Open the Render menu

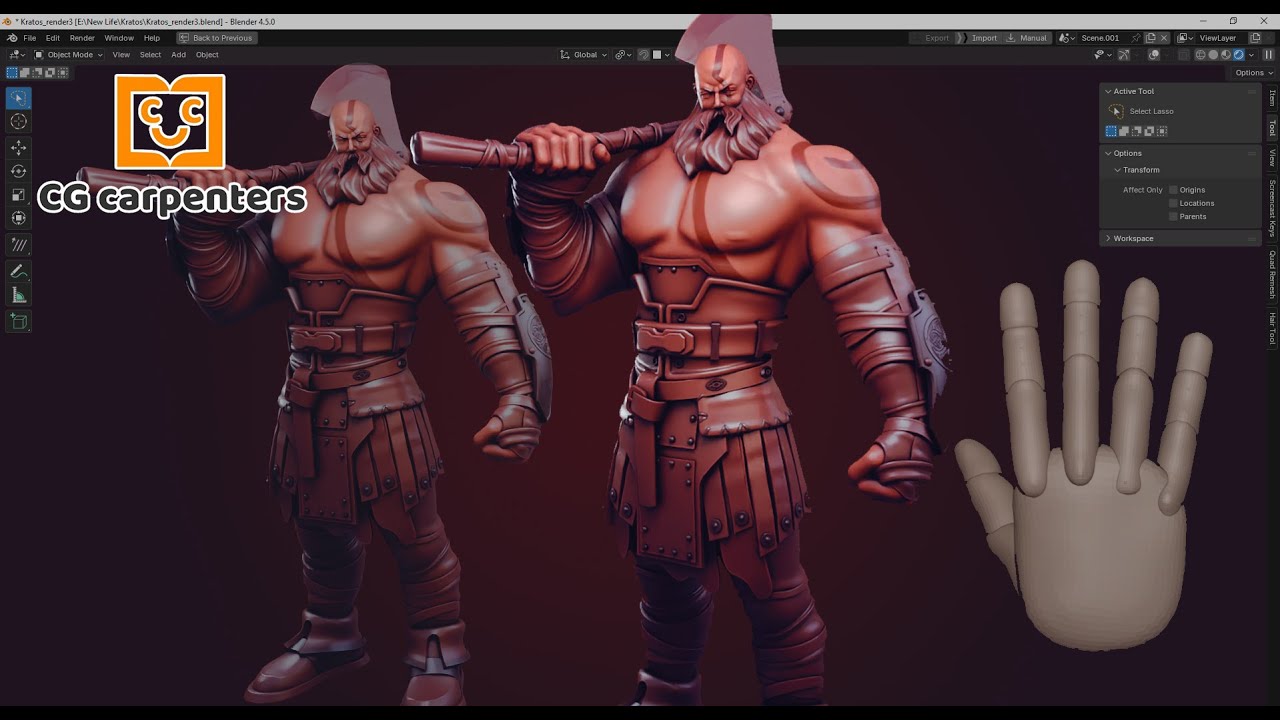click(x=82, y=38)
